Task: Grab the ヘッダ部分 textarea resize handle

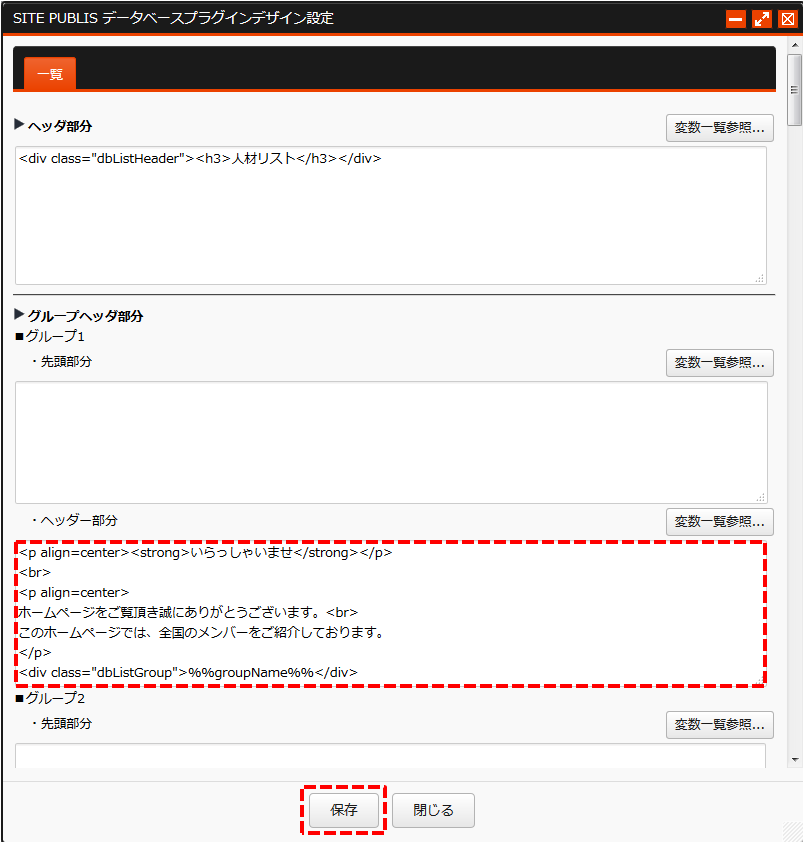Action: (x=760, y=278)
